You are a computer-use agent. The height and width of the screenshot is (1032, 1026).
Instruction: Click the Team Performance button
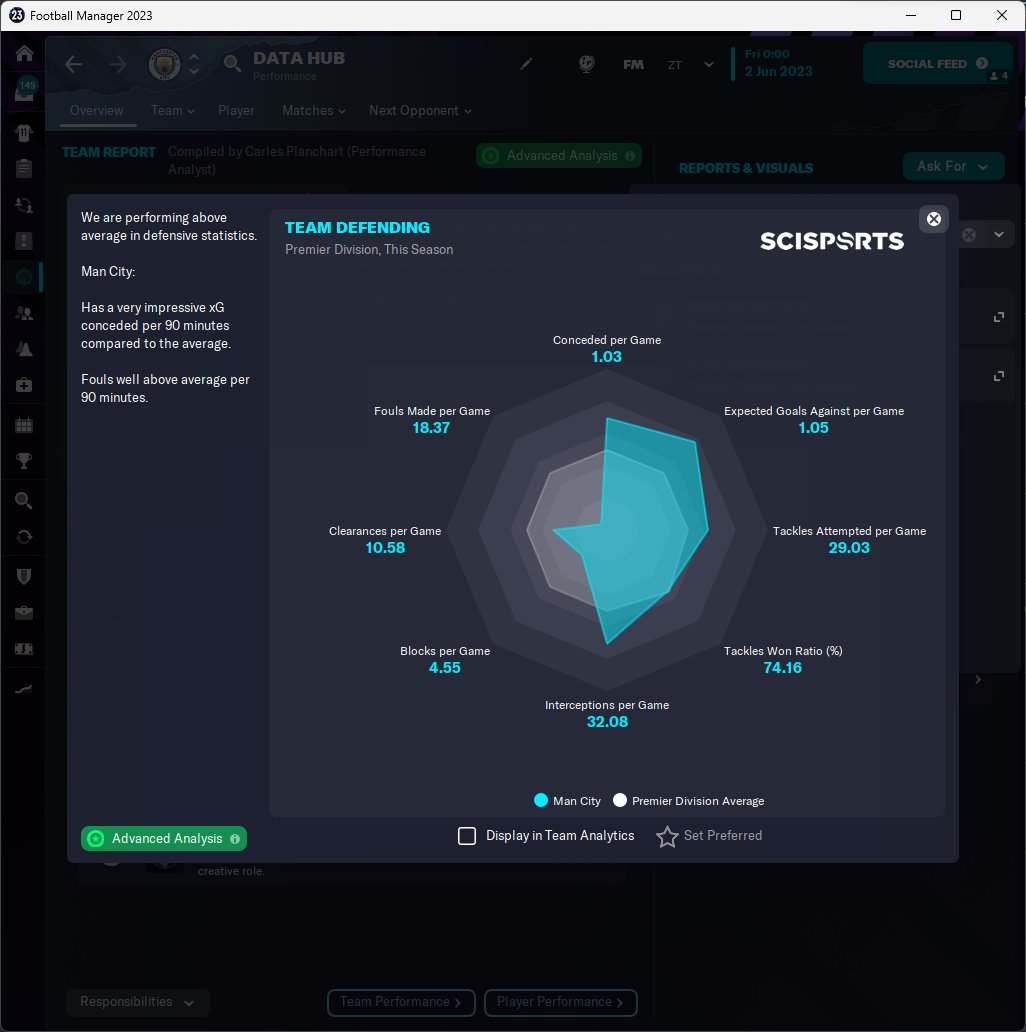click(401, 1002)
